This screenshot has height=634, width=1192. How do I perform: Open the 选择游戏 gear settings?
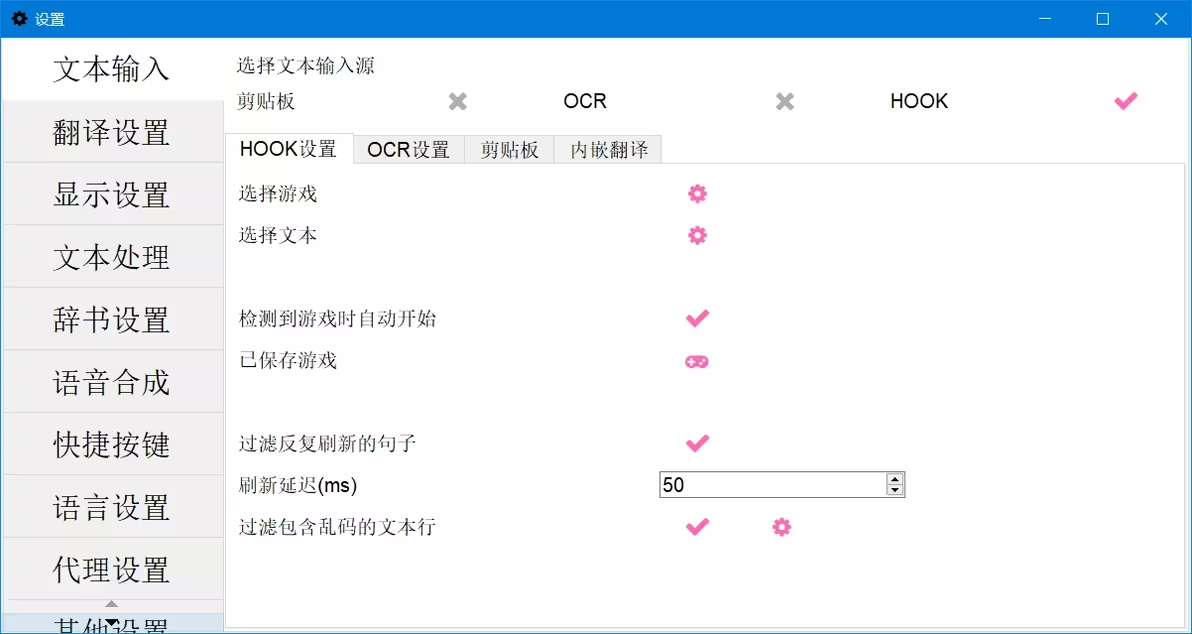[x=697, y=194]
